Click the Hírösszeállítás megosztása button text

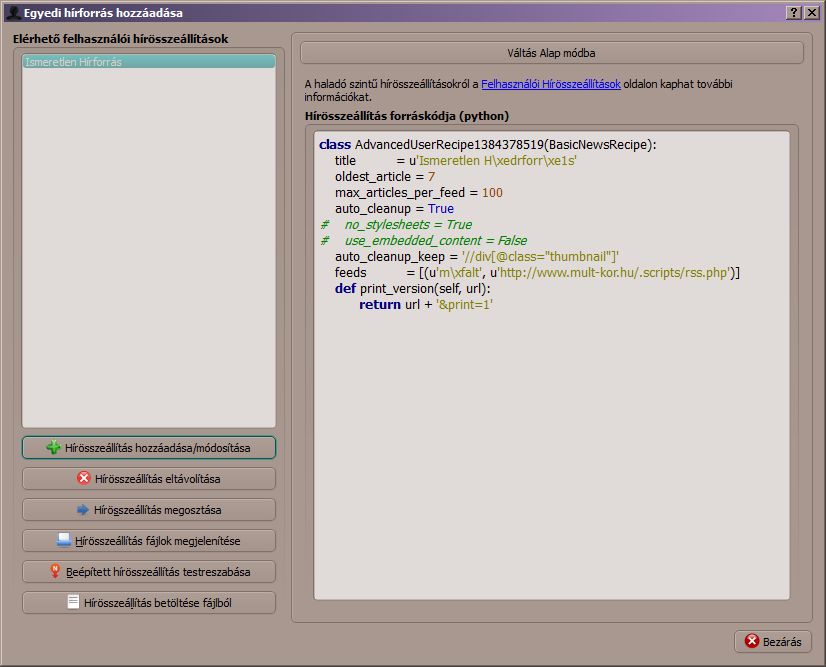(158, 510)
